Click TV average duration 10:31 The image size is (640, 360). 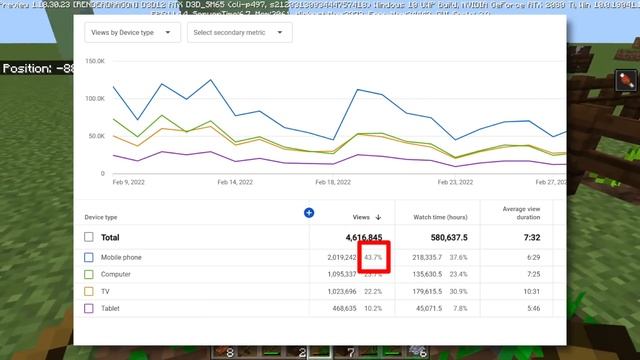[533, 291]
